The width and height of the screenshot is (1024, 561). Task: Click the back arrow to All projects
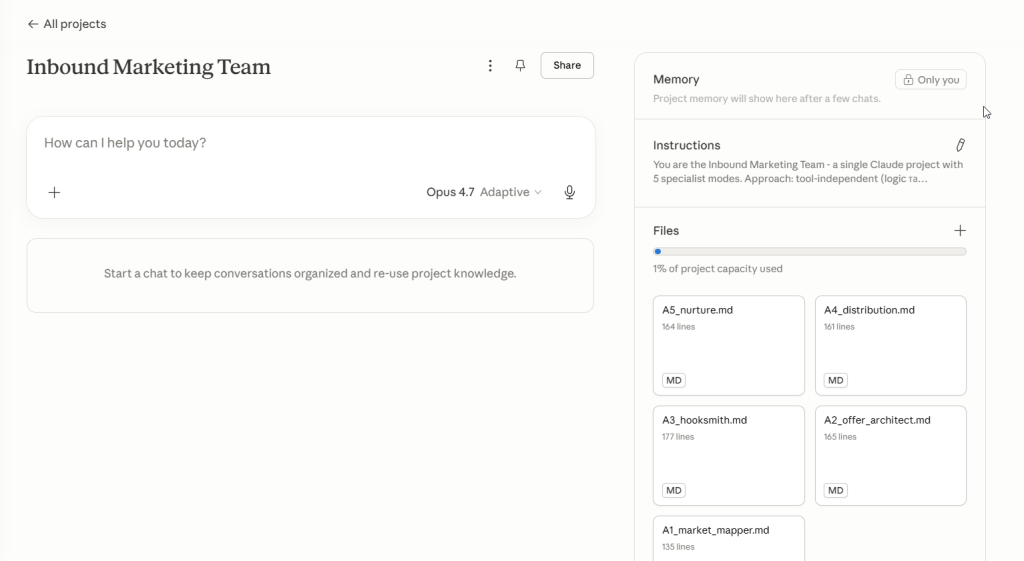(x=33, y=24)
